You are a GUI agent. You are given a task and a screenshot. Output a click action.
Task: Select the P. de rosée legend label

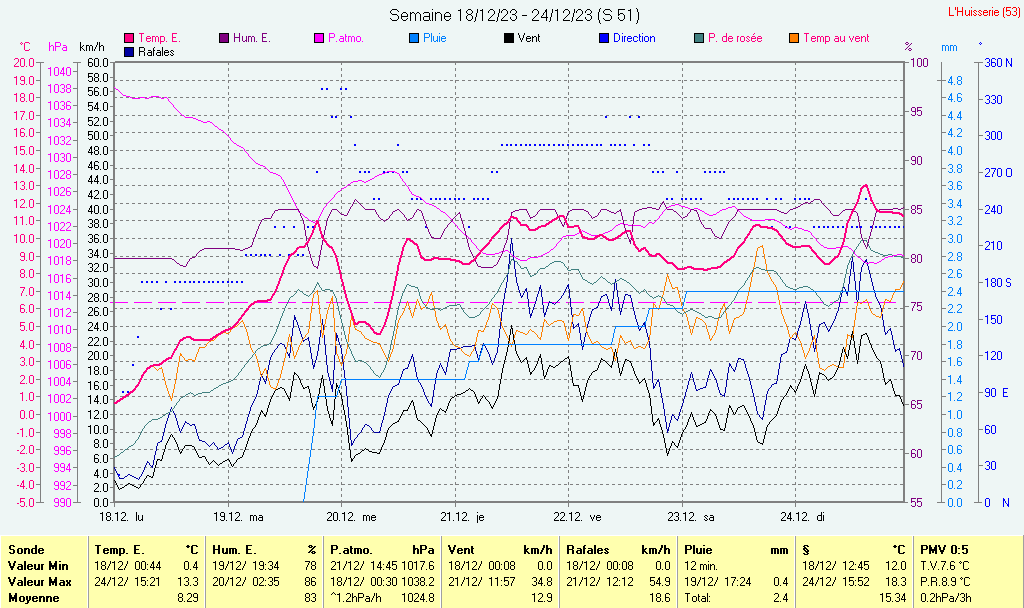pyautogui.click(x=735, y=39)
